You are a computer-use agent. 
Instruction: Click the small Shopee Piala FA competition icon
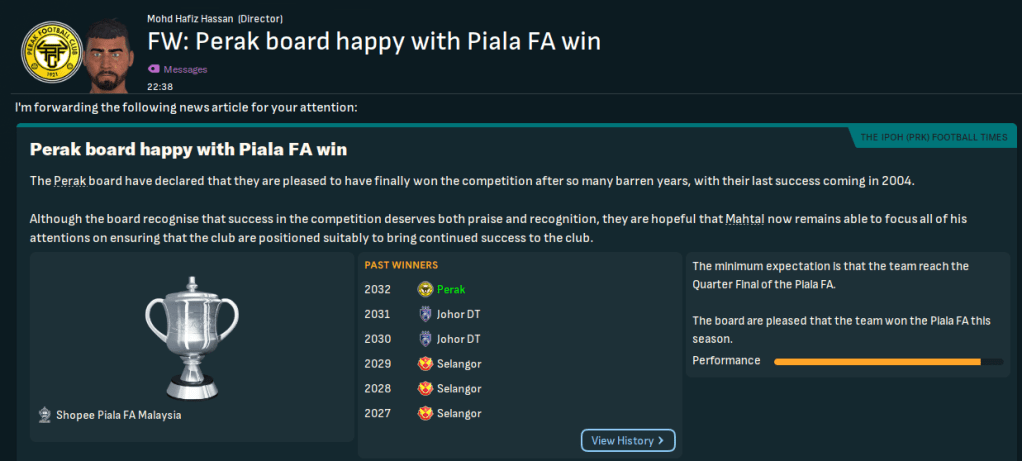click(45, 415)
